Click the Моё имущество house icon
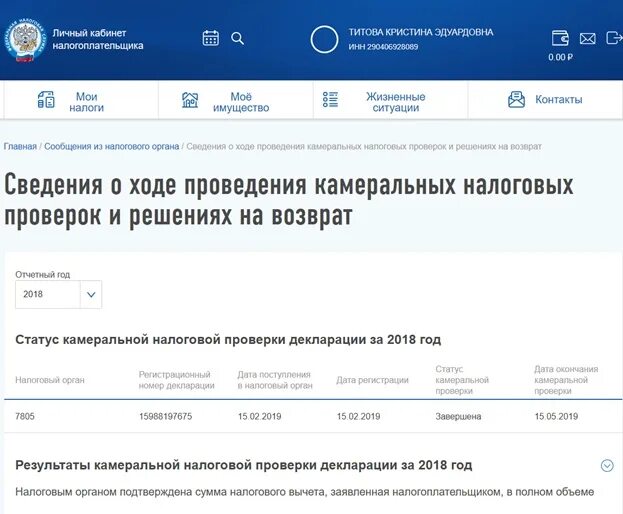This screenshot has height=514, width=623. (190, 100)
